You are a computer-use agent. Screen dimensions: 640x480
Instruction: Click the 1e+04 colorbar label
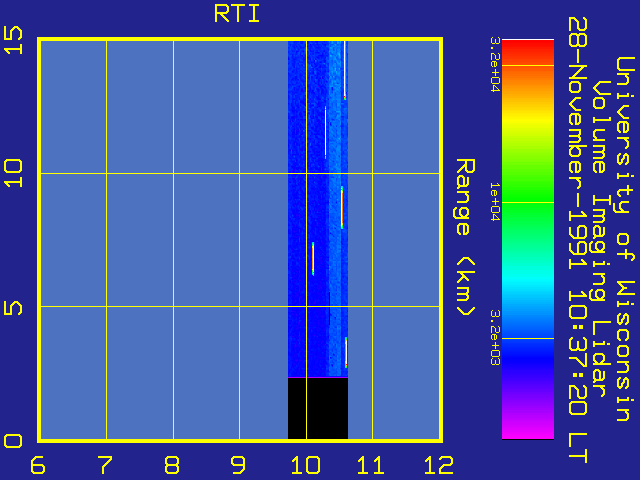pyautogui.click(x=495, y=202)
